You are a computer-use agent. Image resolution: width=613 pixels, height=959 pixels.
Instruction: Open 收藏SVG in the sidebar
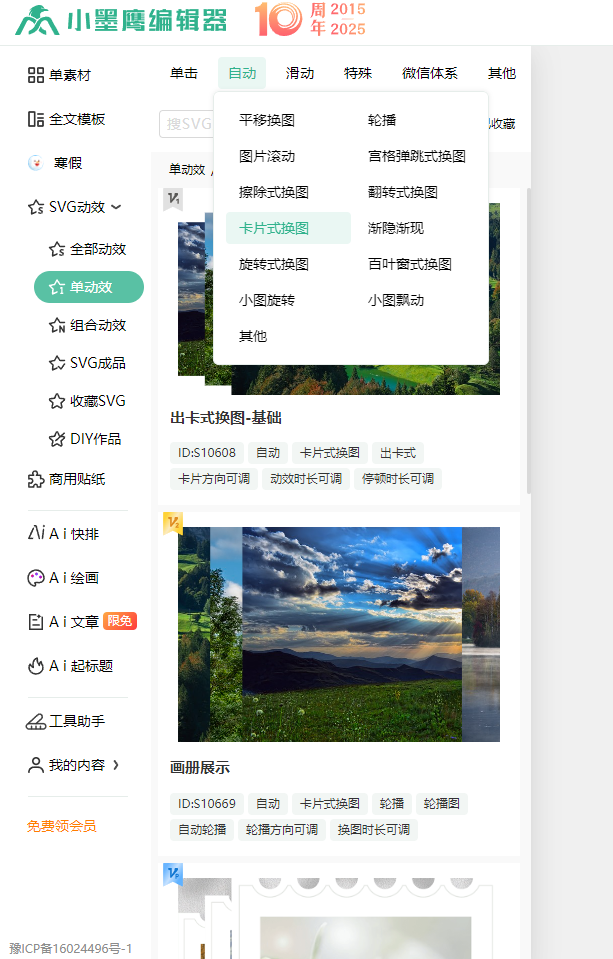click(x=87, y=401)
